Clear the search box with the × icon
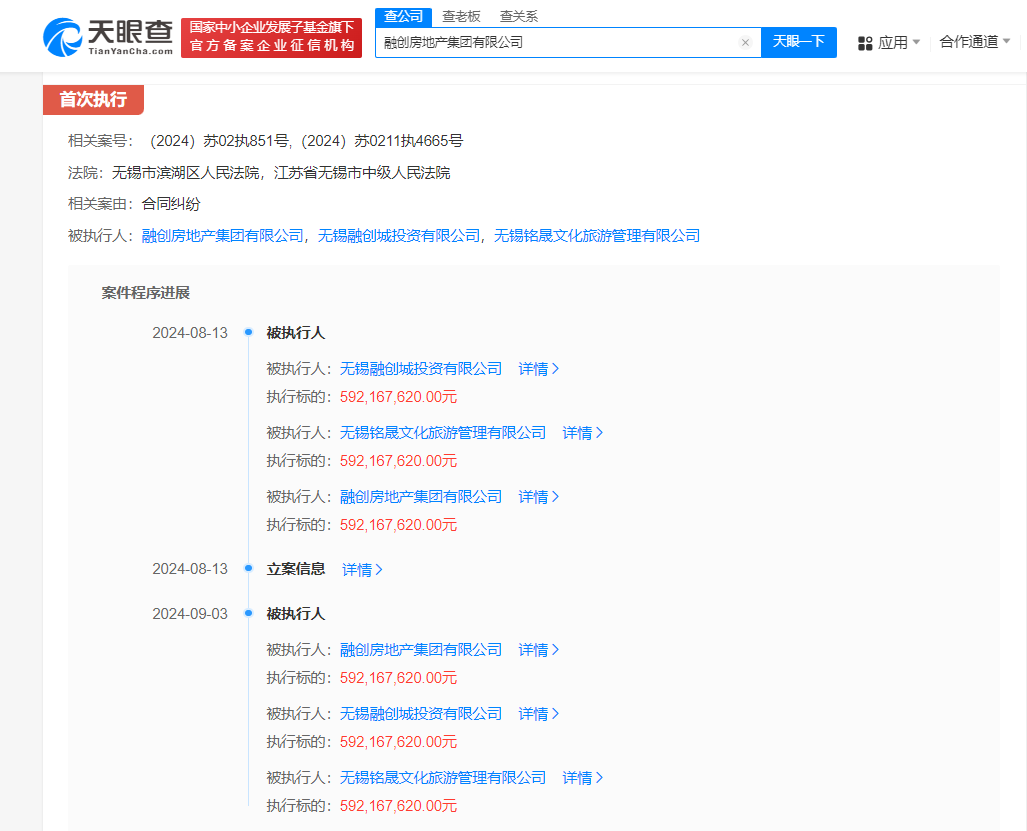Screen dimensions: 1027x831 (x=745, y=42)
